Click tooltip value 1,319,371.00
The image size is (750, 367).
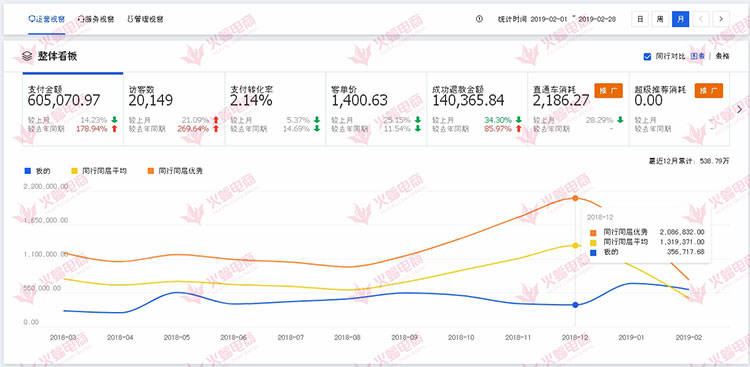tap(682, 242)
